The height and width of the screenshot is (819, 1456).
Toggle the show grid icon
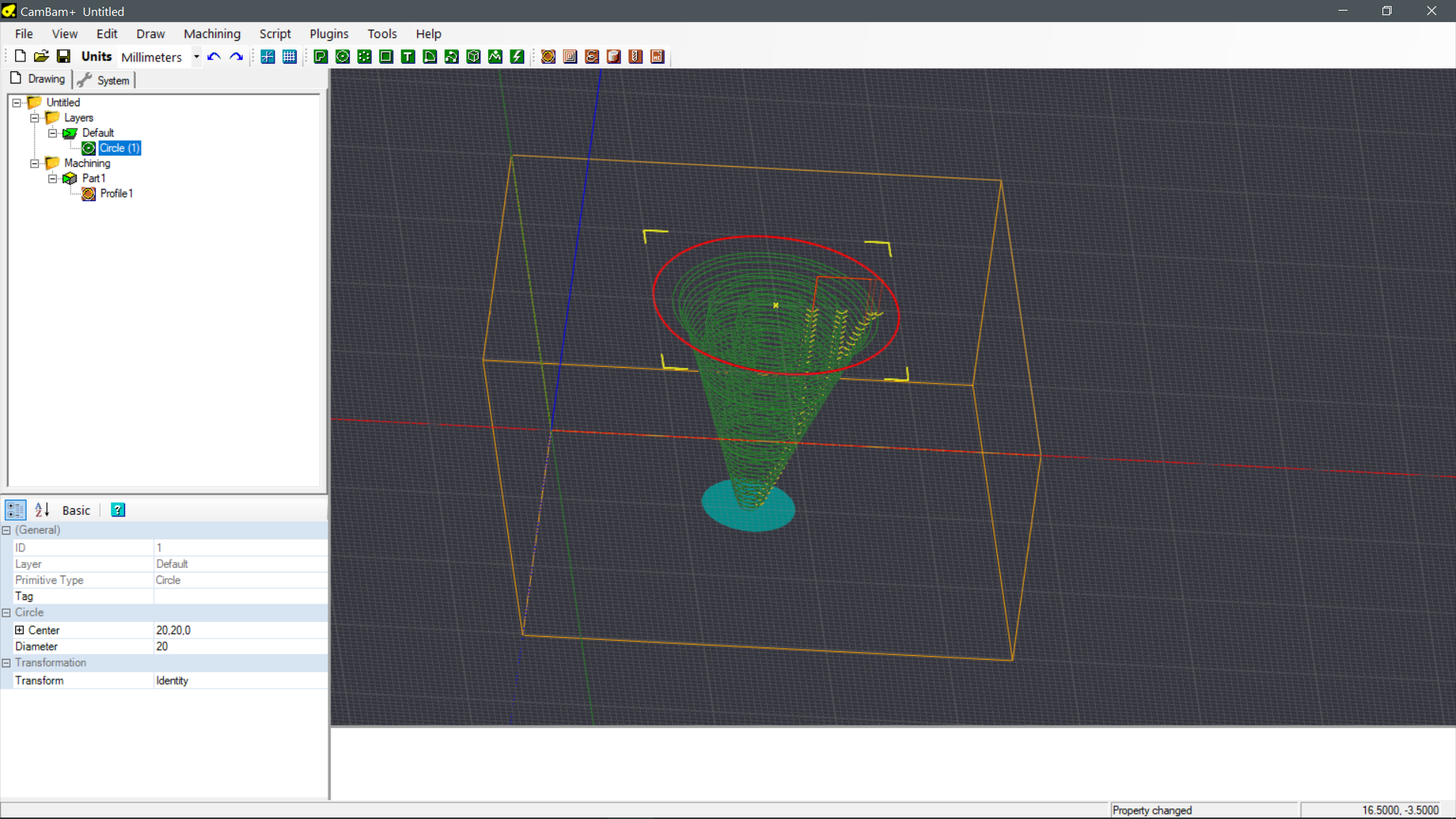tap(290, 57)
